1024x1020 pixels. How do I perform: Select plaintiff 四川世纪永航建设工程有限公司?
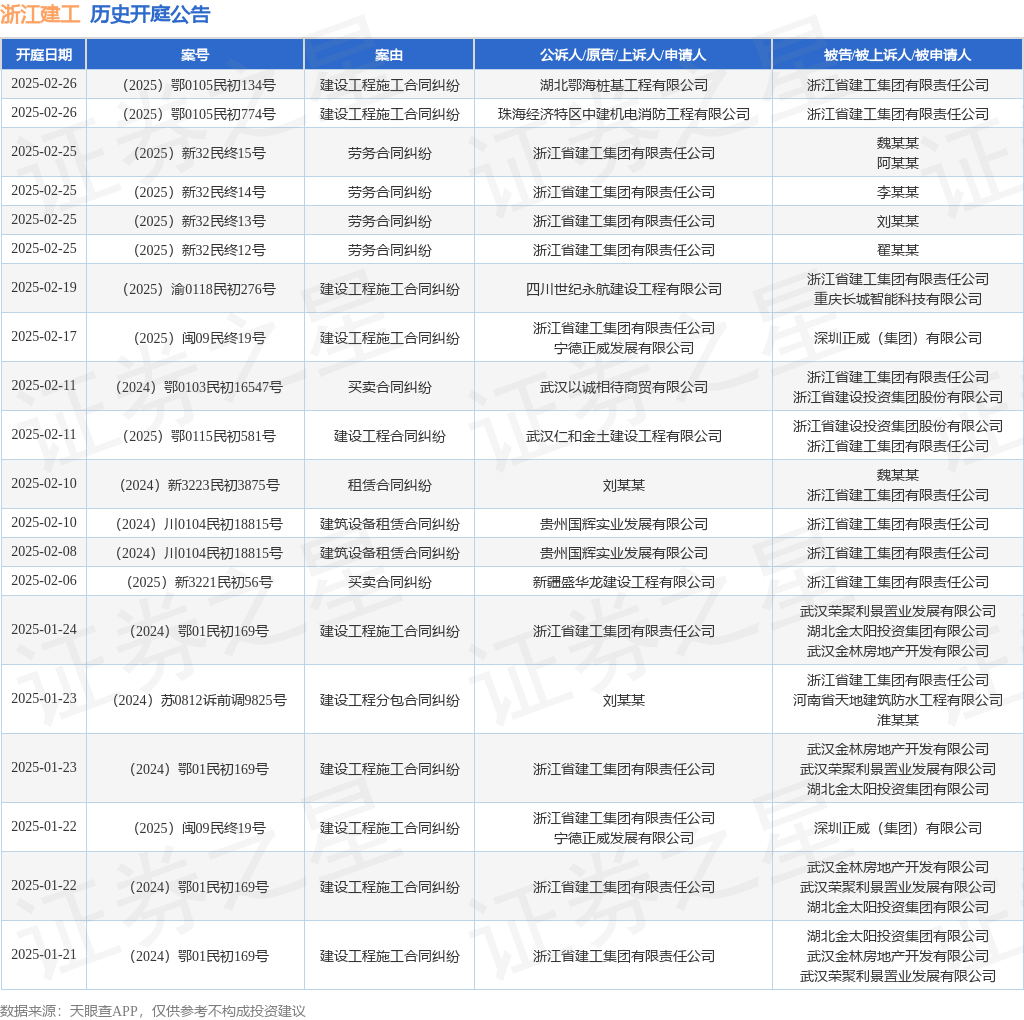click(x=624, y=289)
